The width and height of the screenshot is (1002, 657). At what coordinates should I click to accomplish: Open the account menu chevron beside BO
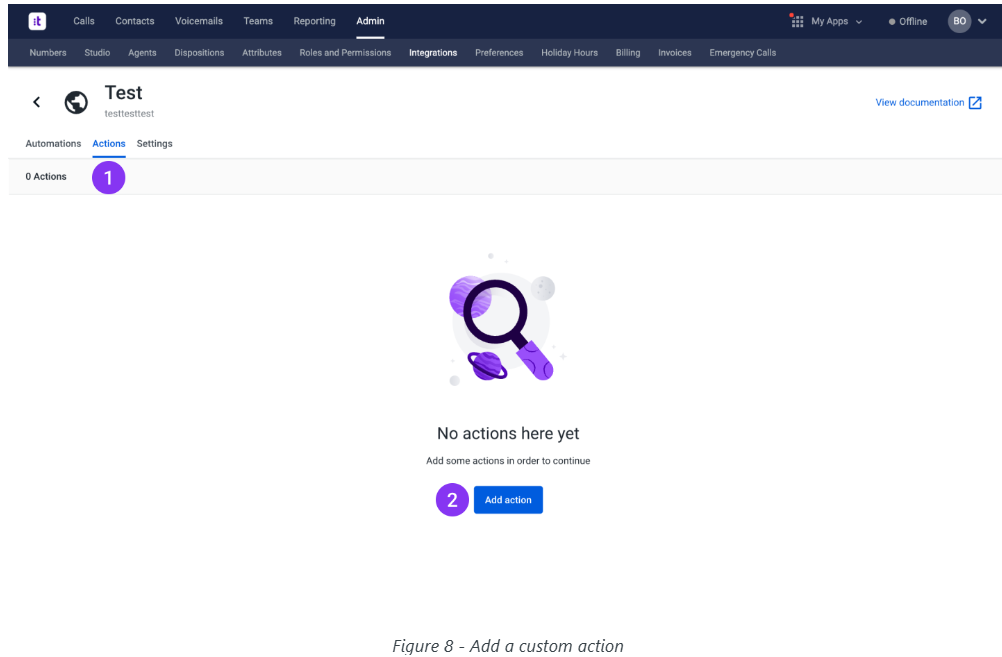click(983, 20)
